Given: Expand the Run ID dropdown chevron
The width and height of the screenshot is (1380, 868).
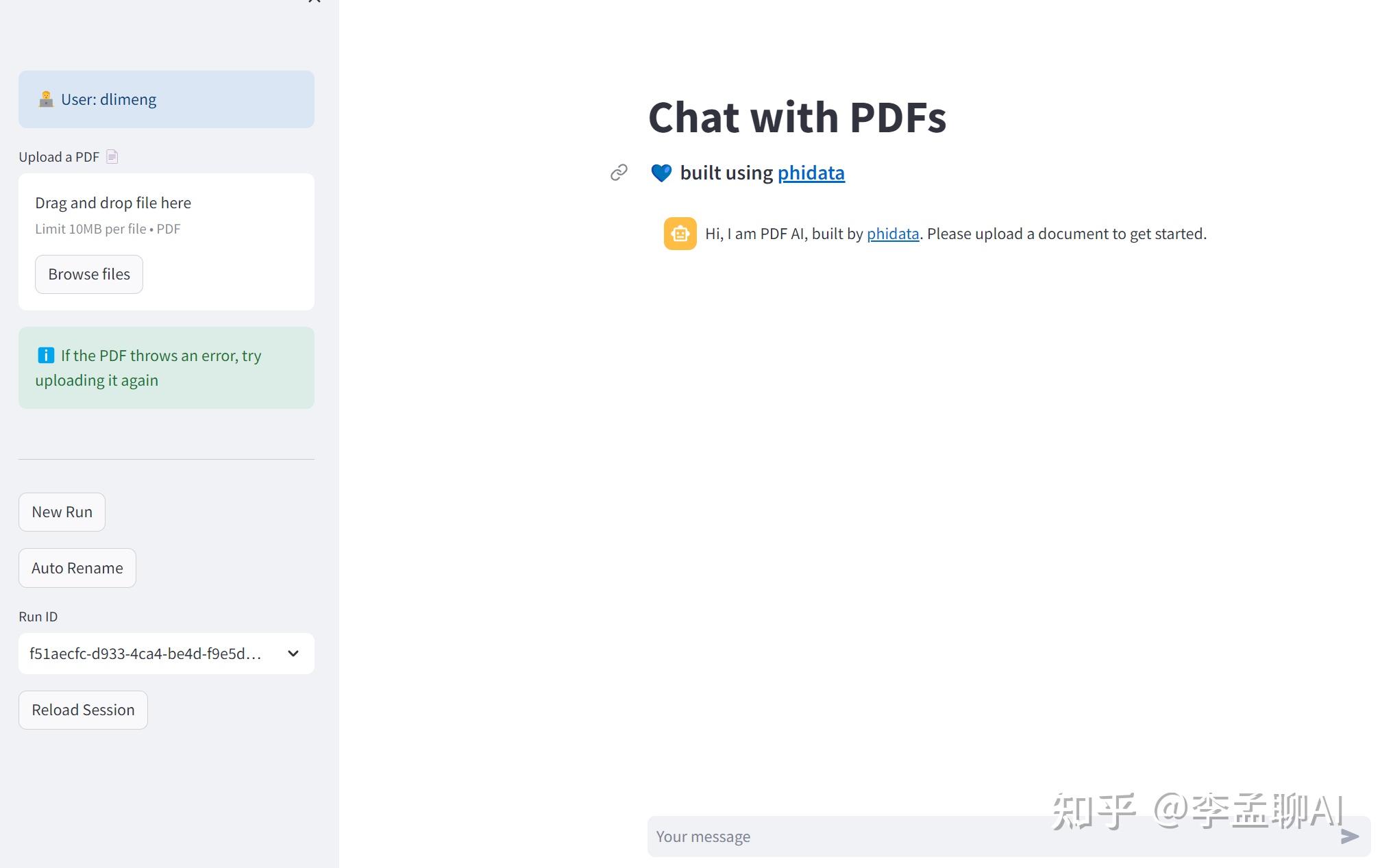Looking at the screenshot, I should (293, 653).
